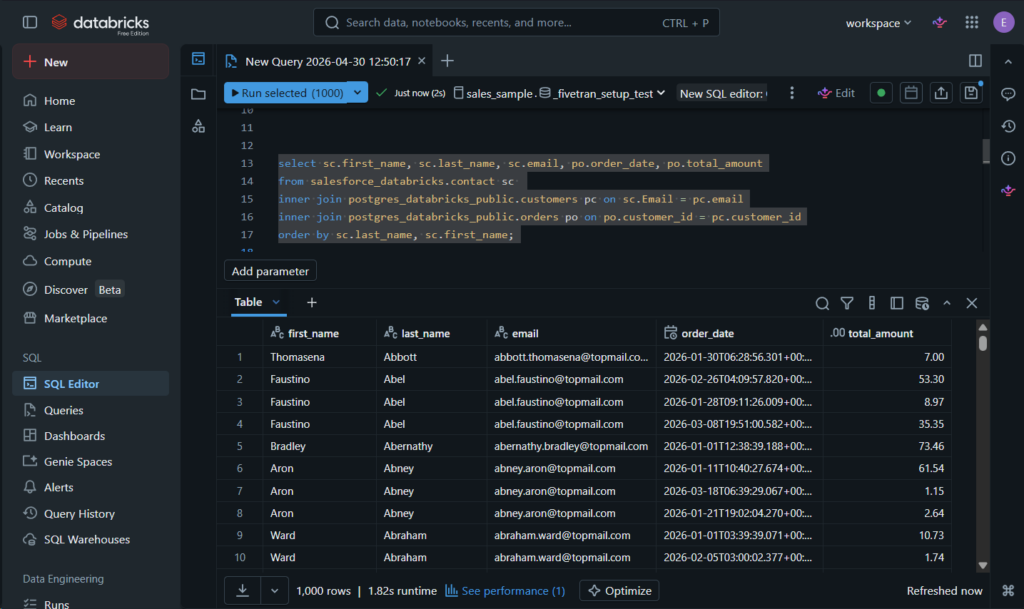Click the email column header
The width and height of the screenshot is (1024, 609).
coord(571,334)
